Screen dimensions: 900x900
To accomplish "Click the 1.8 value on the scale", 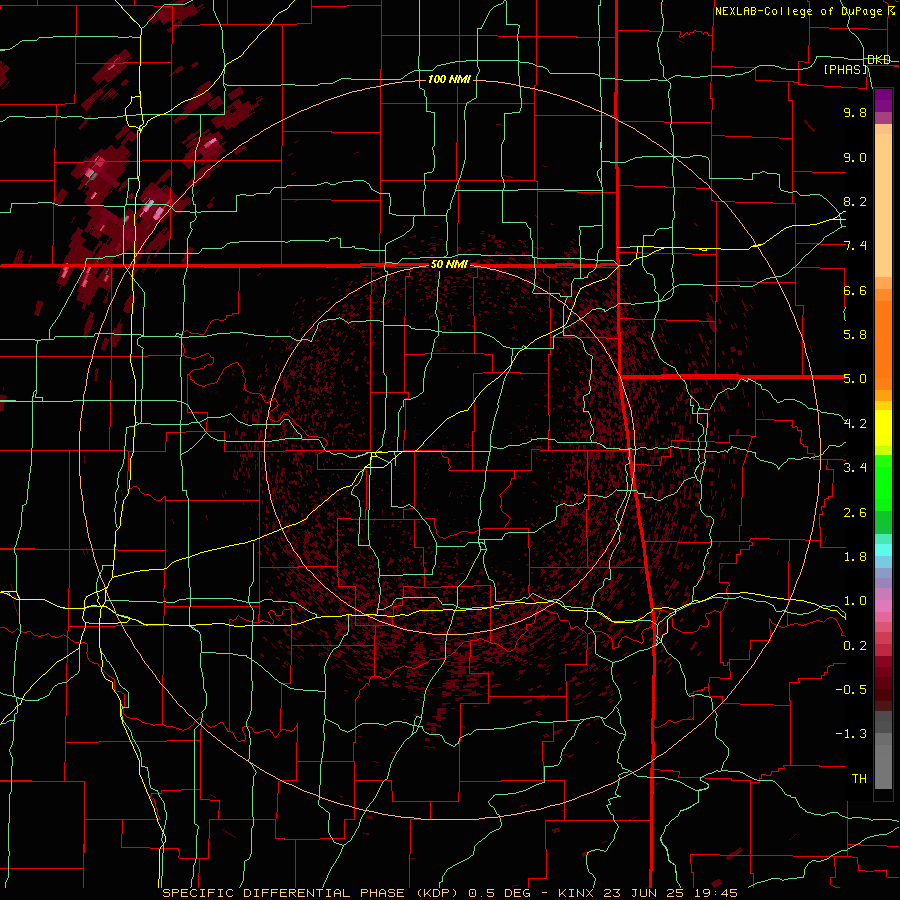I will (855, 557).
